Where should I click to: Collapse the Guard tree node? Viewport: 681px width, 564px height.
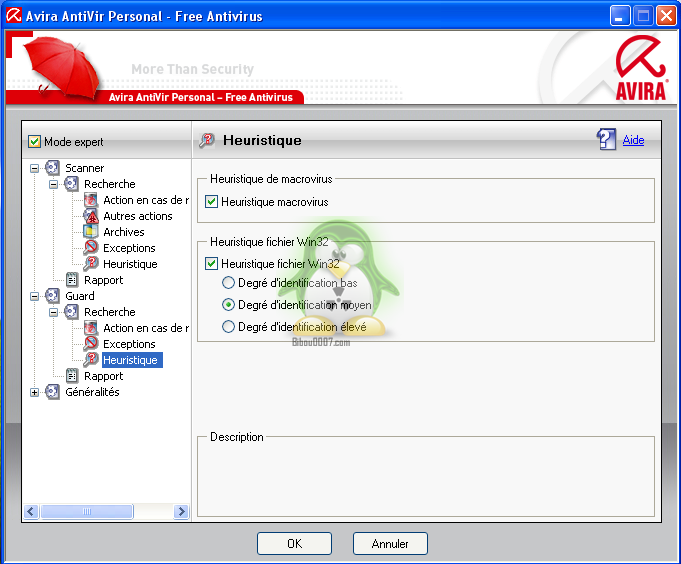pos(34,297)
